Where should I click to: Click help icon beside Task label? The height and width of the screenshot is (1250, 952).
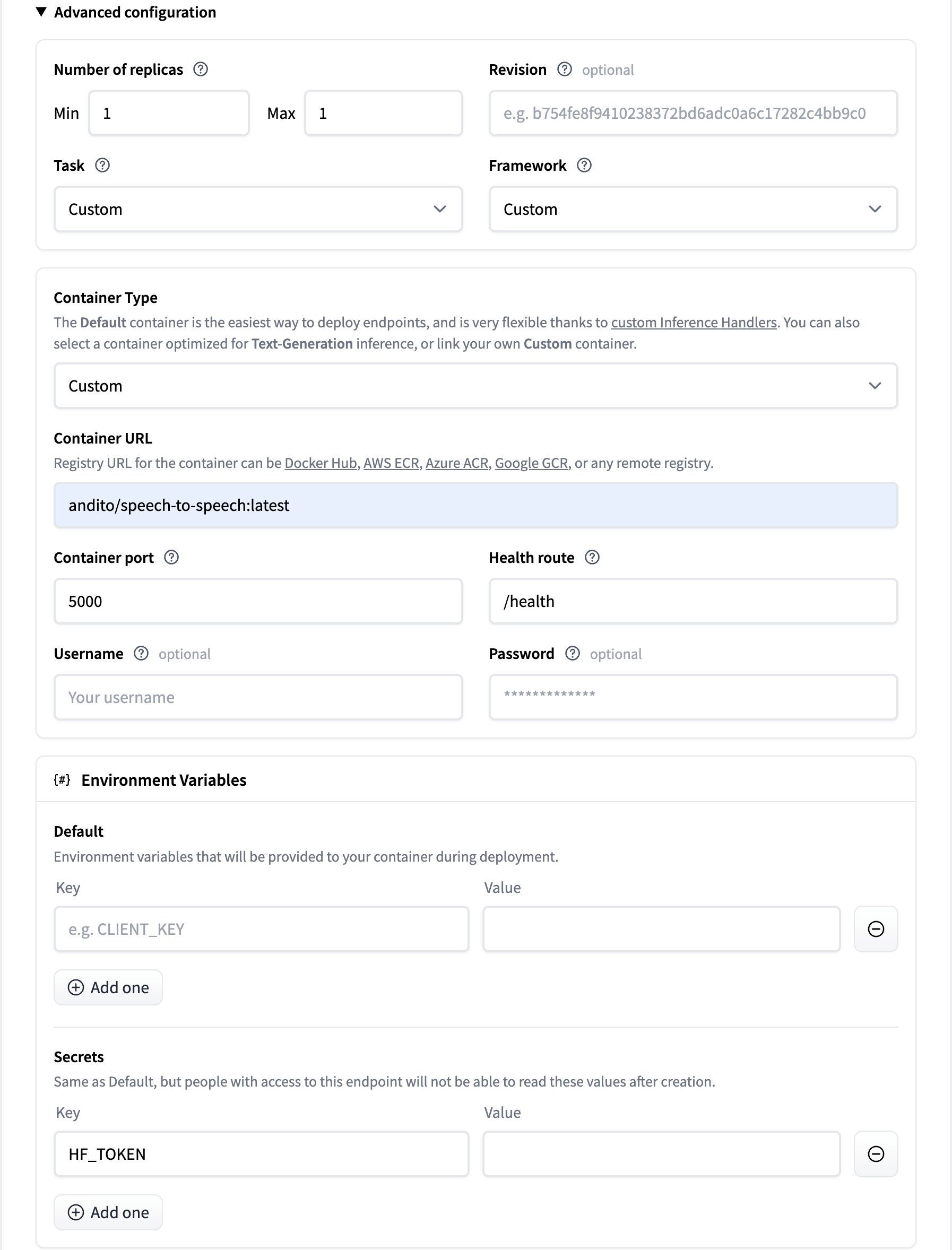(x=102, y=166)
